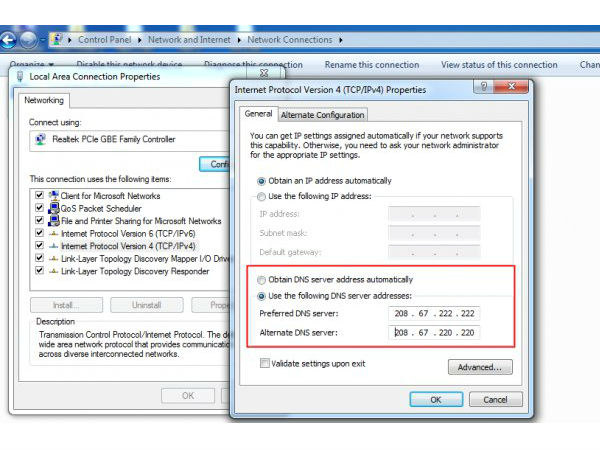The width and height of the screenshot is (600, 450).
Task: Click the Local Area Connection title icon
Action: pos(19,76)
